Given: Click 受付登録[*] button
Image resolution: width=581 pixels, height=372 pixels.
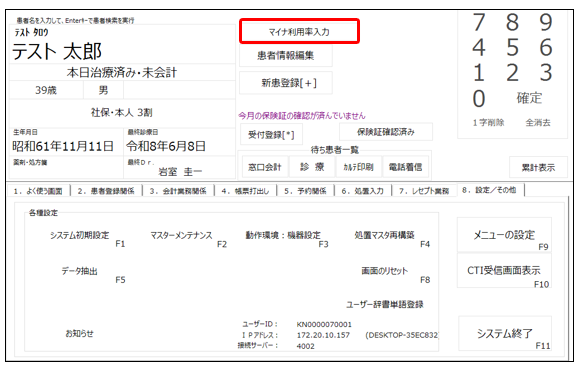Looking at the screenshot, I should (271, 134).
